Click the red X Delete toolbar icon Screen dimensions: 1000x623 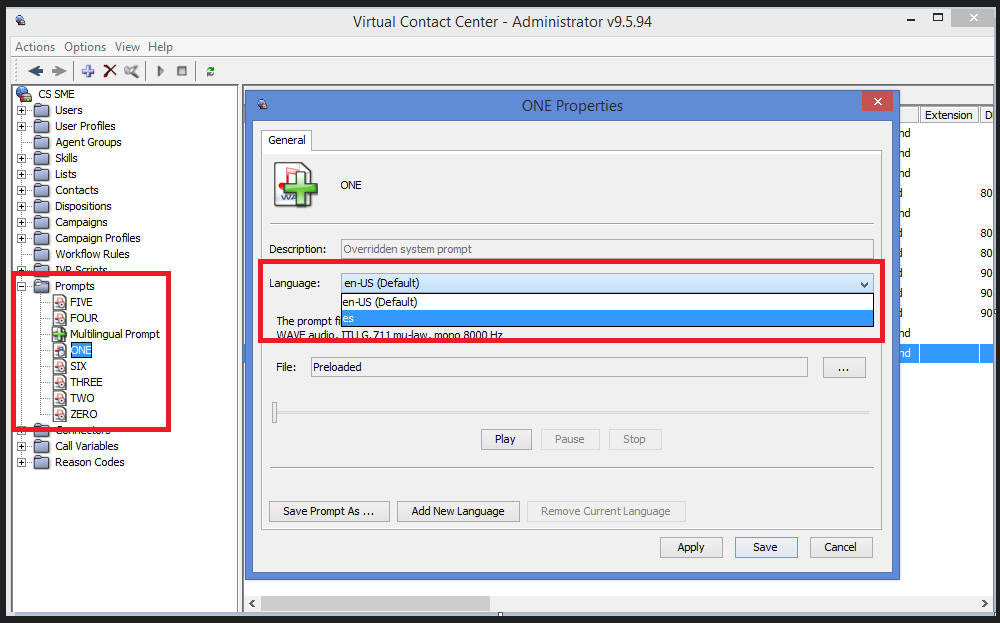(110, 71)
